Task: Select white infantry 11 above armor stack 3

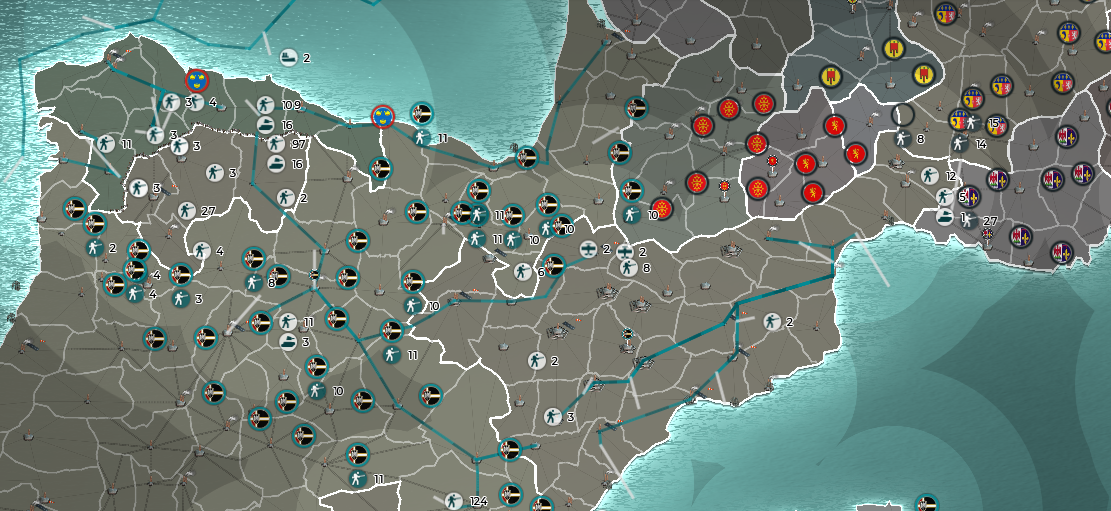Action: [x=288, y=322]
